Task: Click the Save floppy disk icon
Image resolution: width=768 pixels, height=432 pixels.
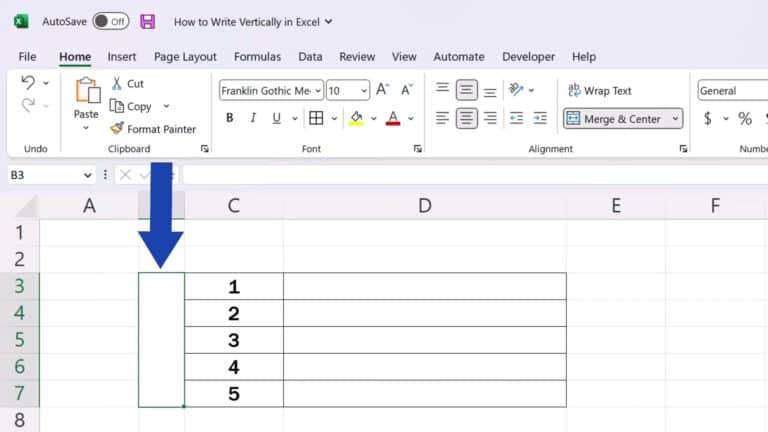Action: [148, 21]
